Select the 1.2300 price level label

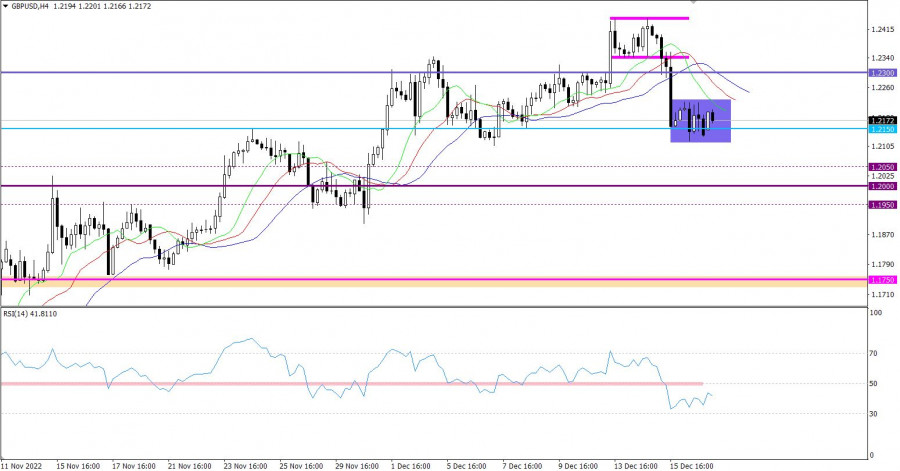tap(881, 73)
